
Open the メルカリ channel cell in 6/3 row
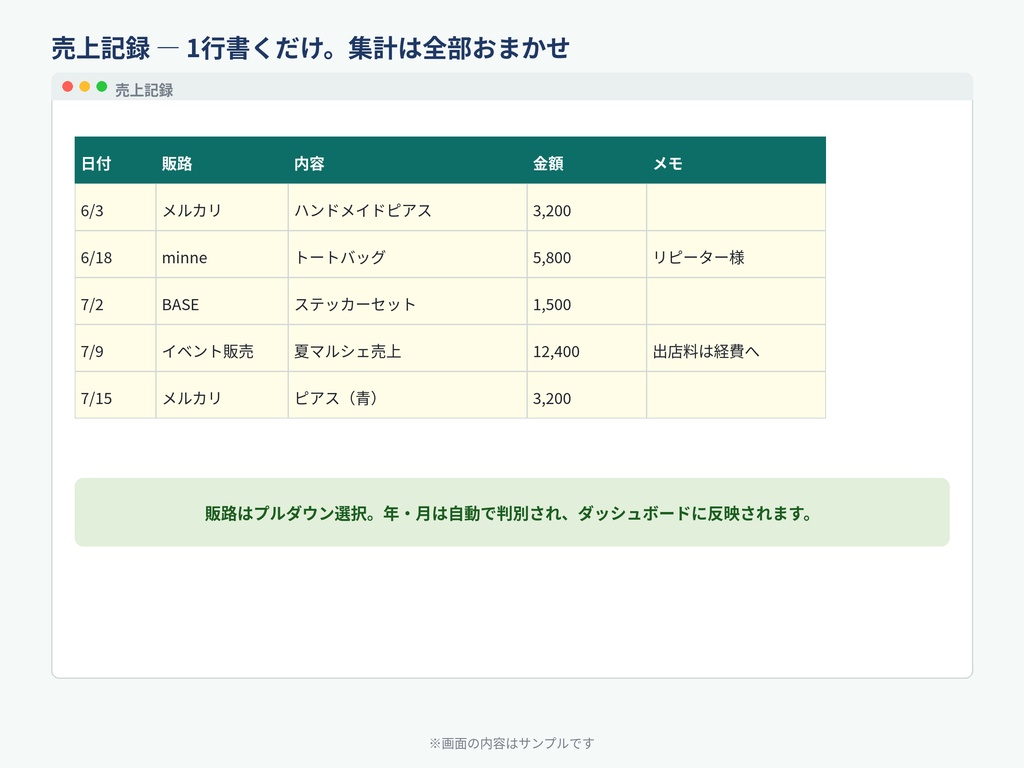[222, 208]
